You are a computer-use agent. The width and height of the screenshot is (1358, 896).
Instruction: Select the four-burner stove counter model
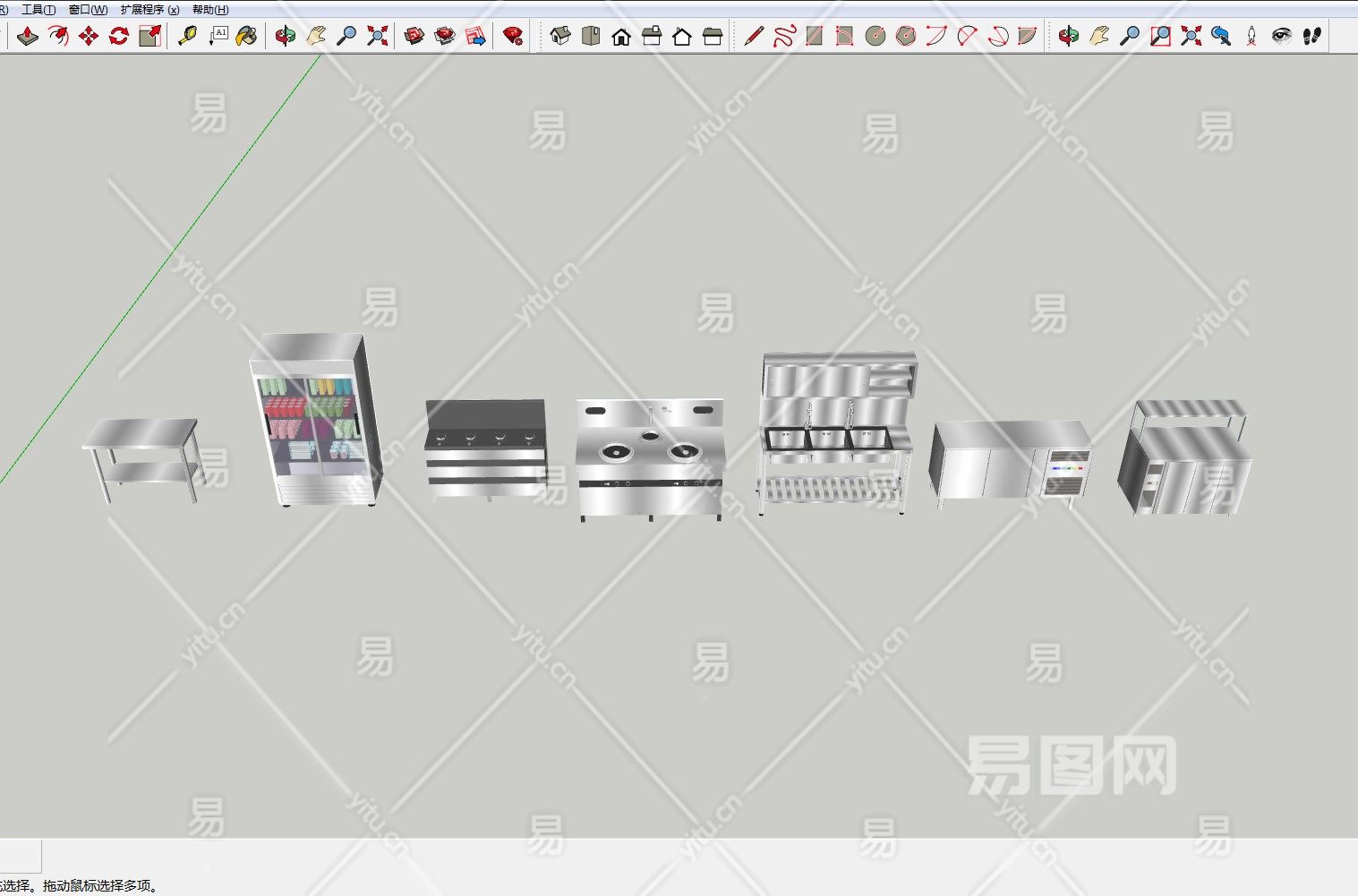485,449
